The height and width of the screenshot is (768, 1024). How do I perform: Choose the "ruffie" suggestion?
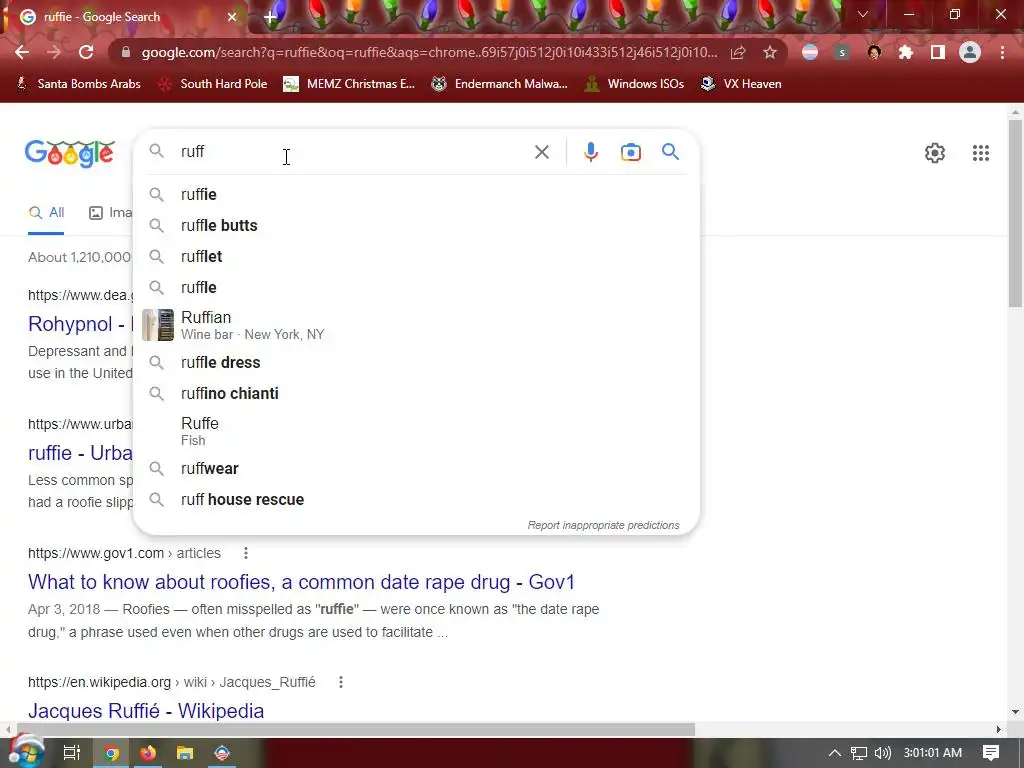pos(416,195)
